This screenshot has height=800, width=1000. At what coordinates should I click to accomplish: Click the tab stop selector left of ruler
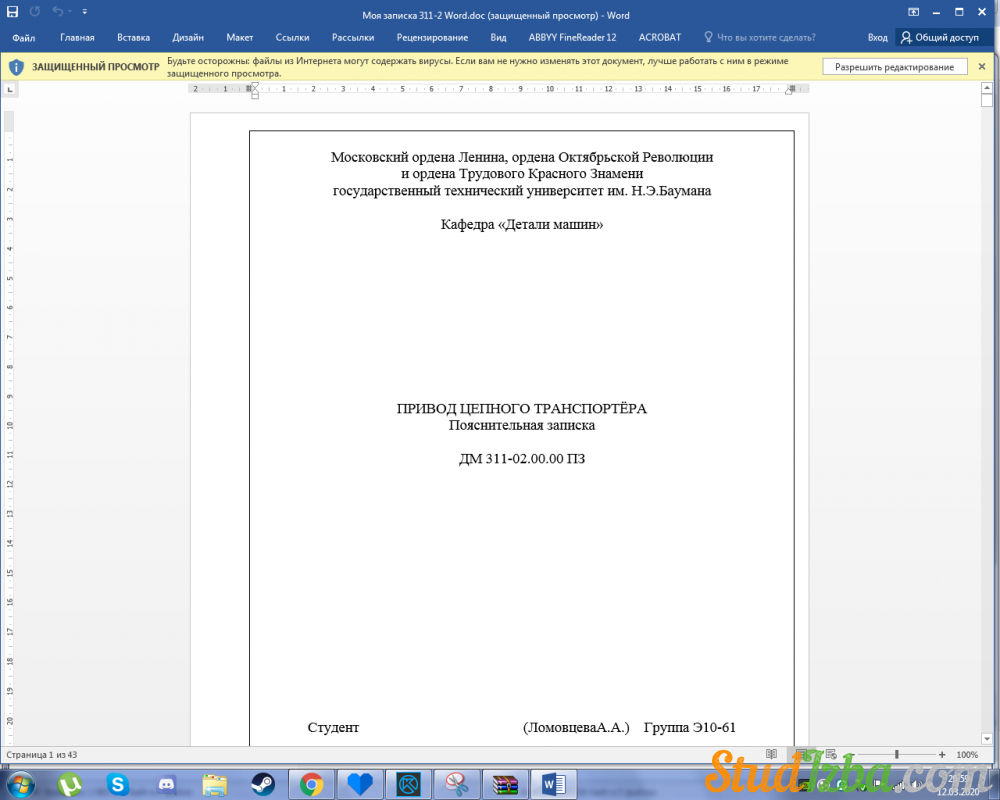coord(10,88)
